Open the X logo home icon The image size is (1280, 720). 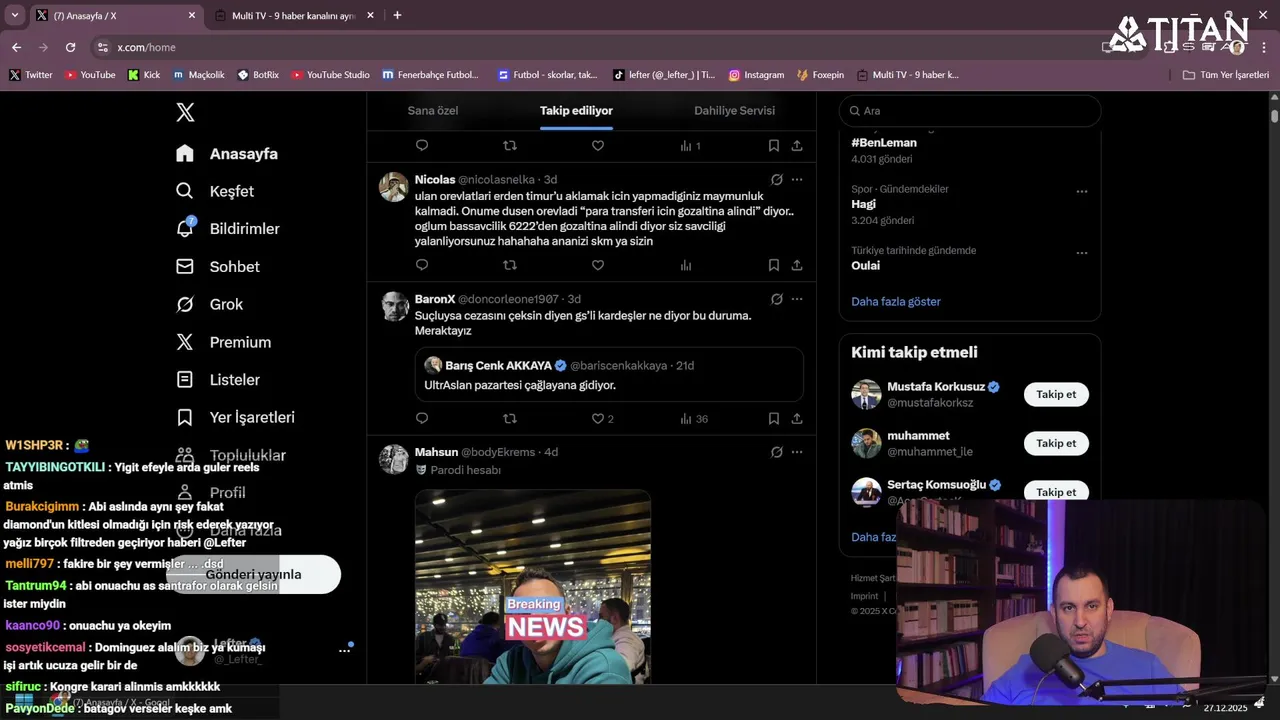[x=185, y=112]
